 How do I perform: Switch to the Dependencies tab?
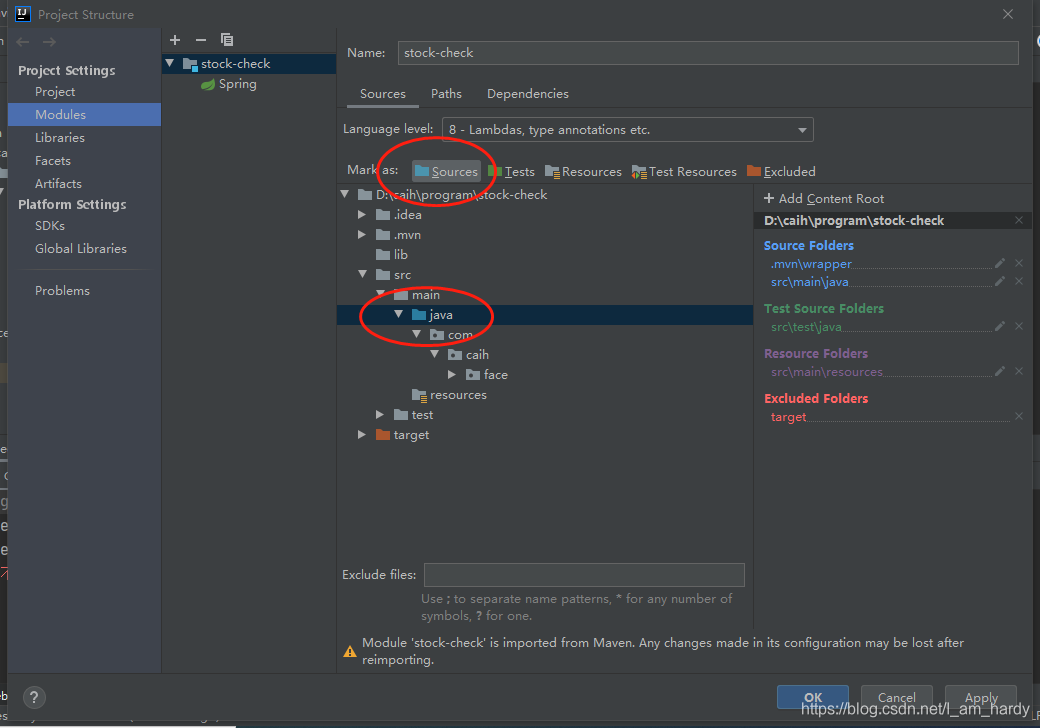(x=527, y=93)
